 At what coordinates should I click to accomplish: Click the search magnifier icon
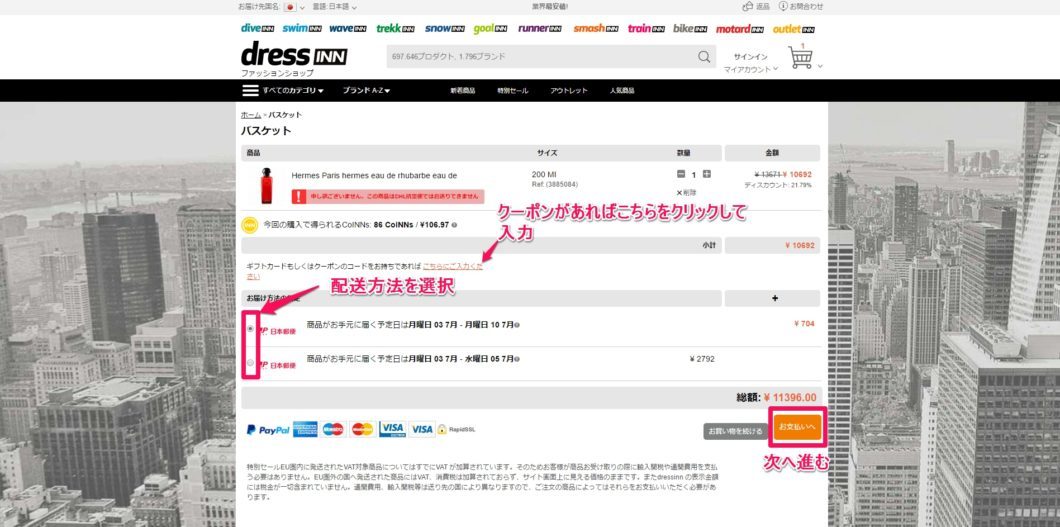(x=704, y=57)
